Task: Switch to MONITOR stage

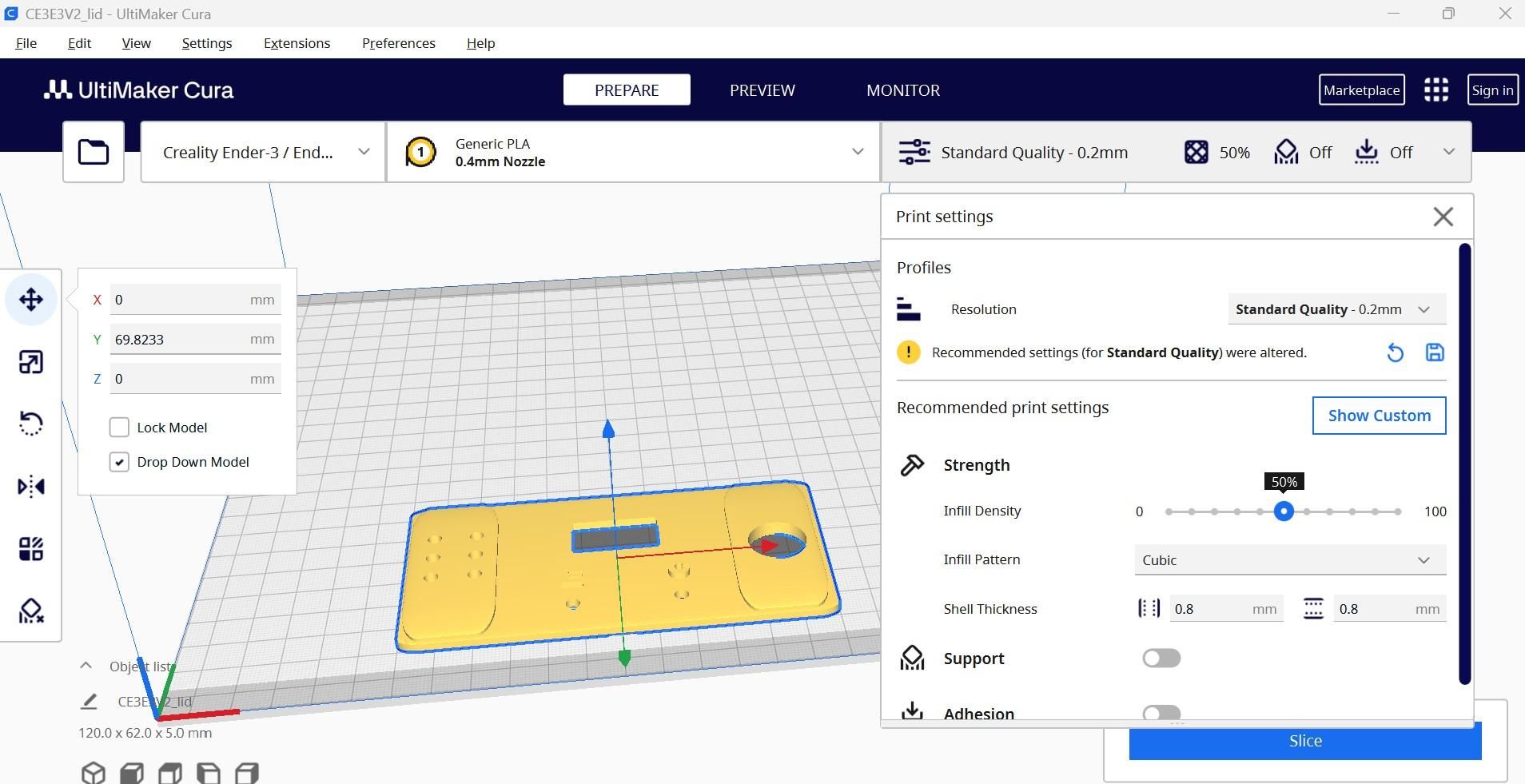Action: 903,90
